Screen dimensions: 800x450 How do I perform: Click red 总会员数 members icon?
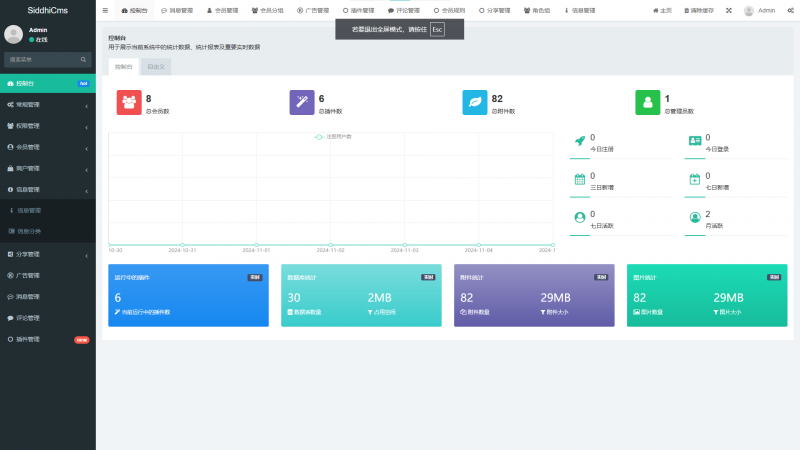(x=129, y=103)
